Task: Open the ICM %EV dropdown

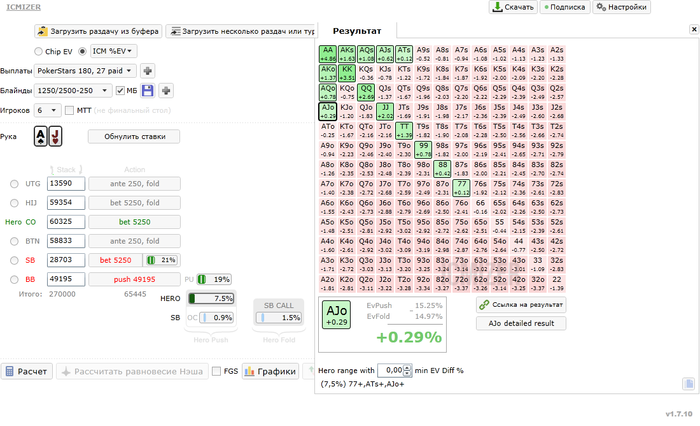Action: [113, 51]
